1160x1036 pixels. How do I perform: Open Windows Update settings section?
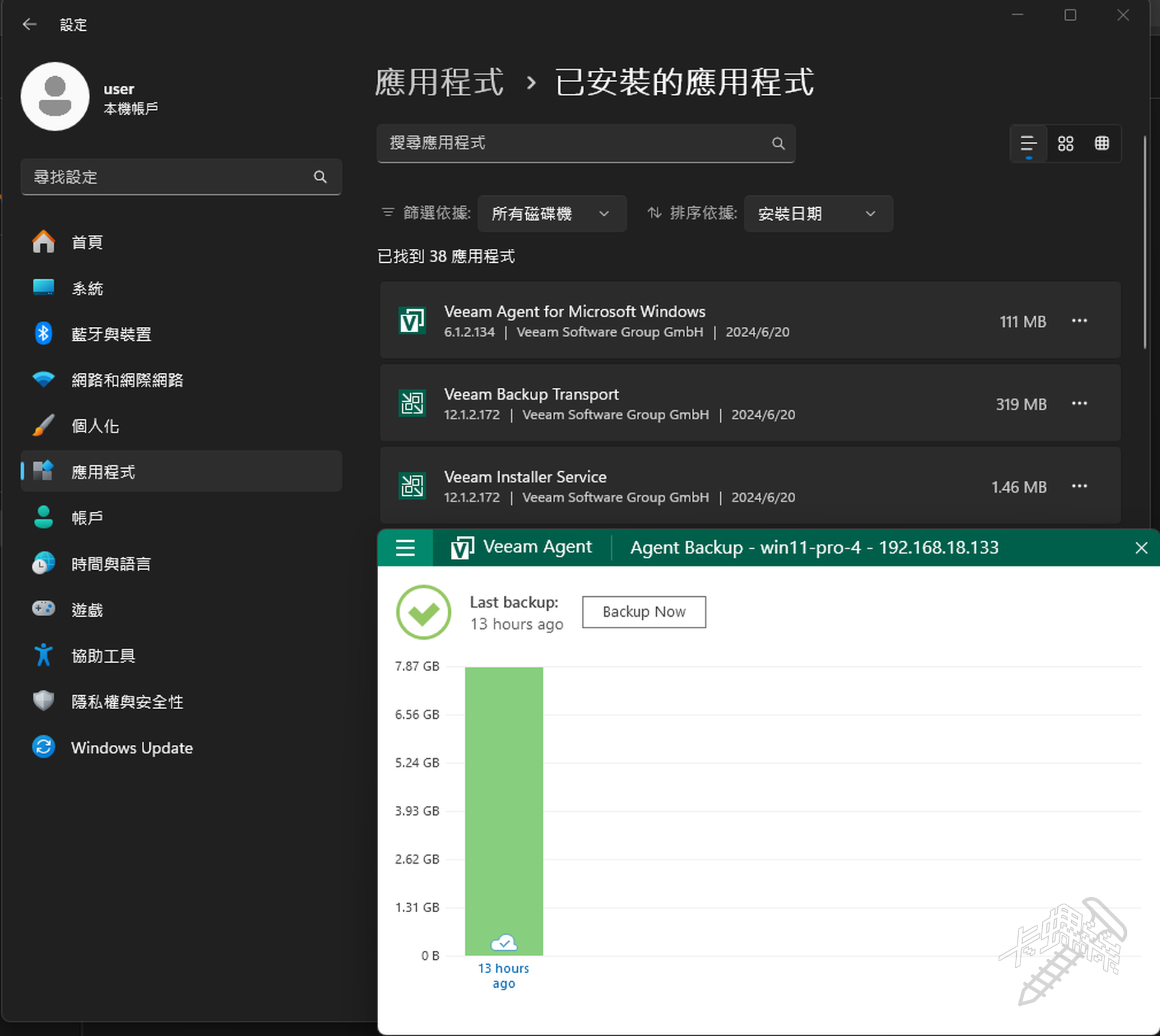click(x=132, y=748)
